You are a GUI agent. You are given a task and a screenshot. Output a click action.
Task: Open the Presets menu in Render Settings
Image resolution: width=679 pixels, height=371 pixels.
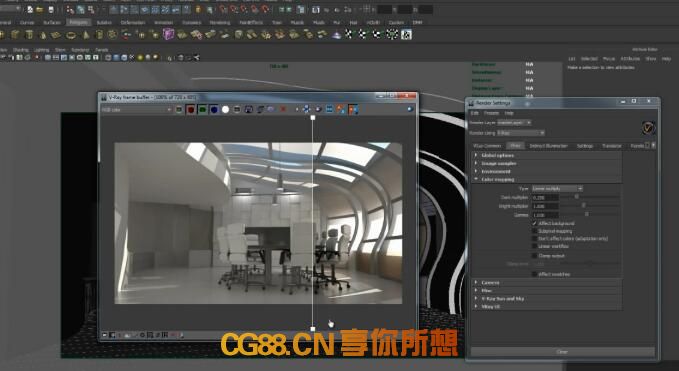(x=491, y=113)
